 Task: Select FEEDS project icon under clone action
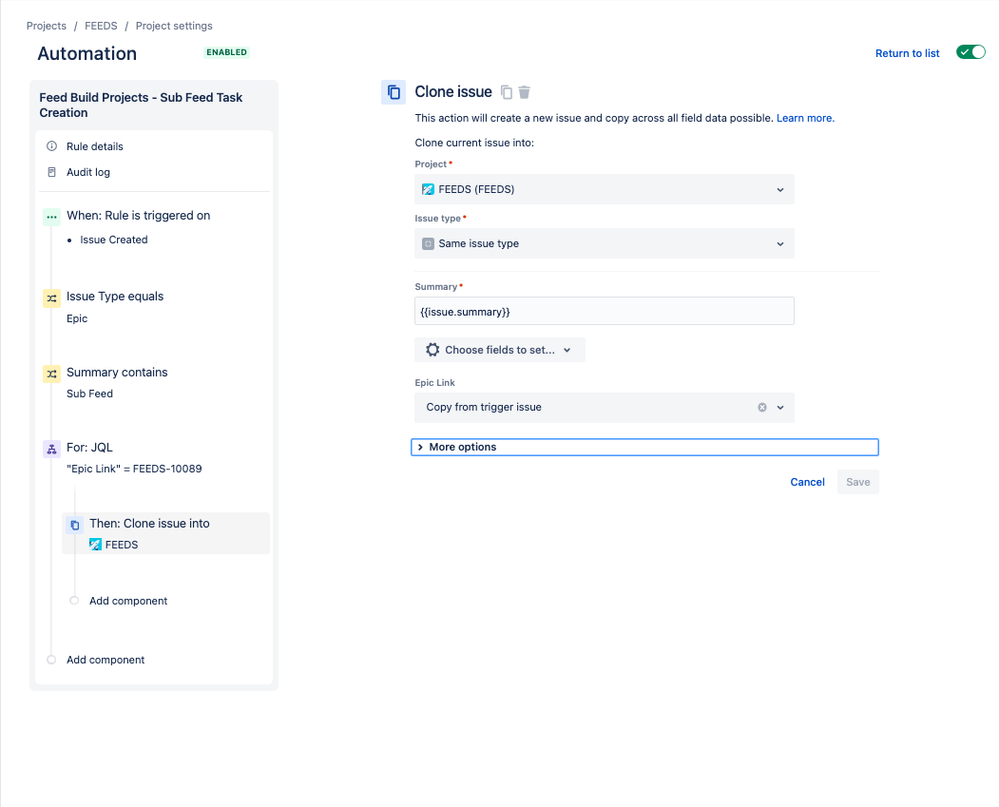pyautogui.click(x=95, y=545)
